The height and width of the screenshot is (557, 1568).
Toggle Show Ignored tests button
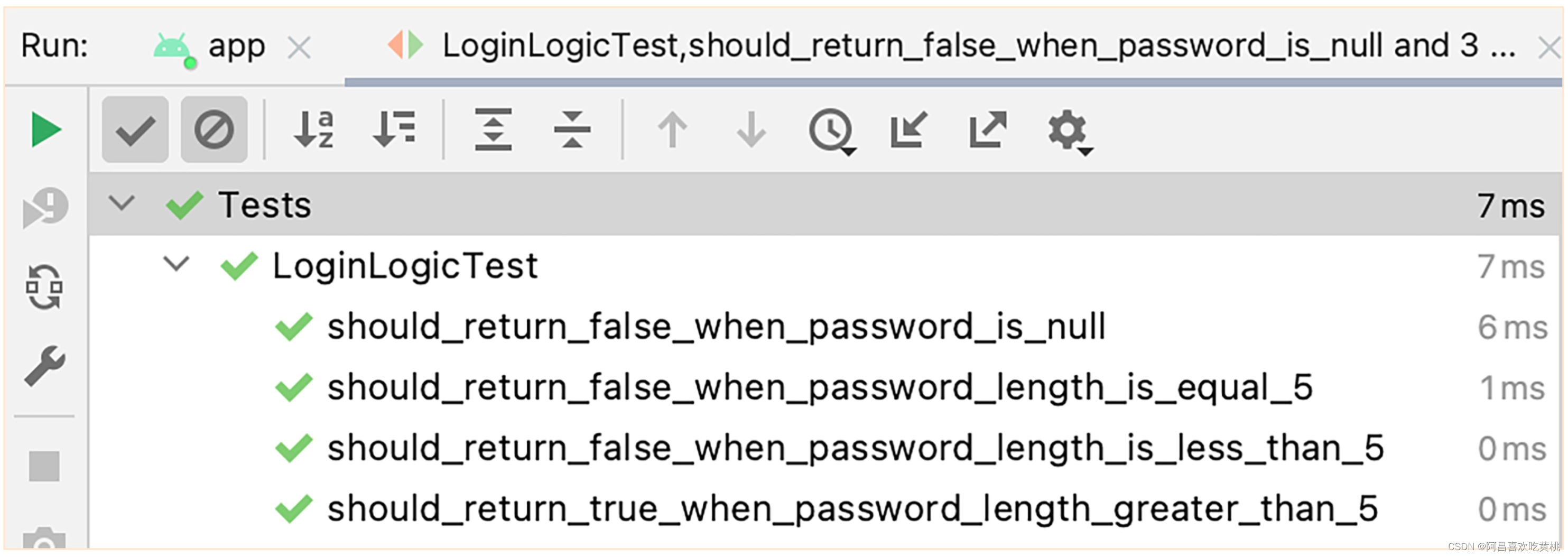click(214, 129)
